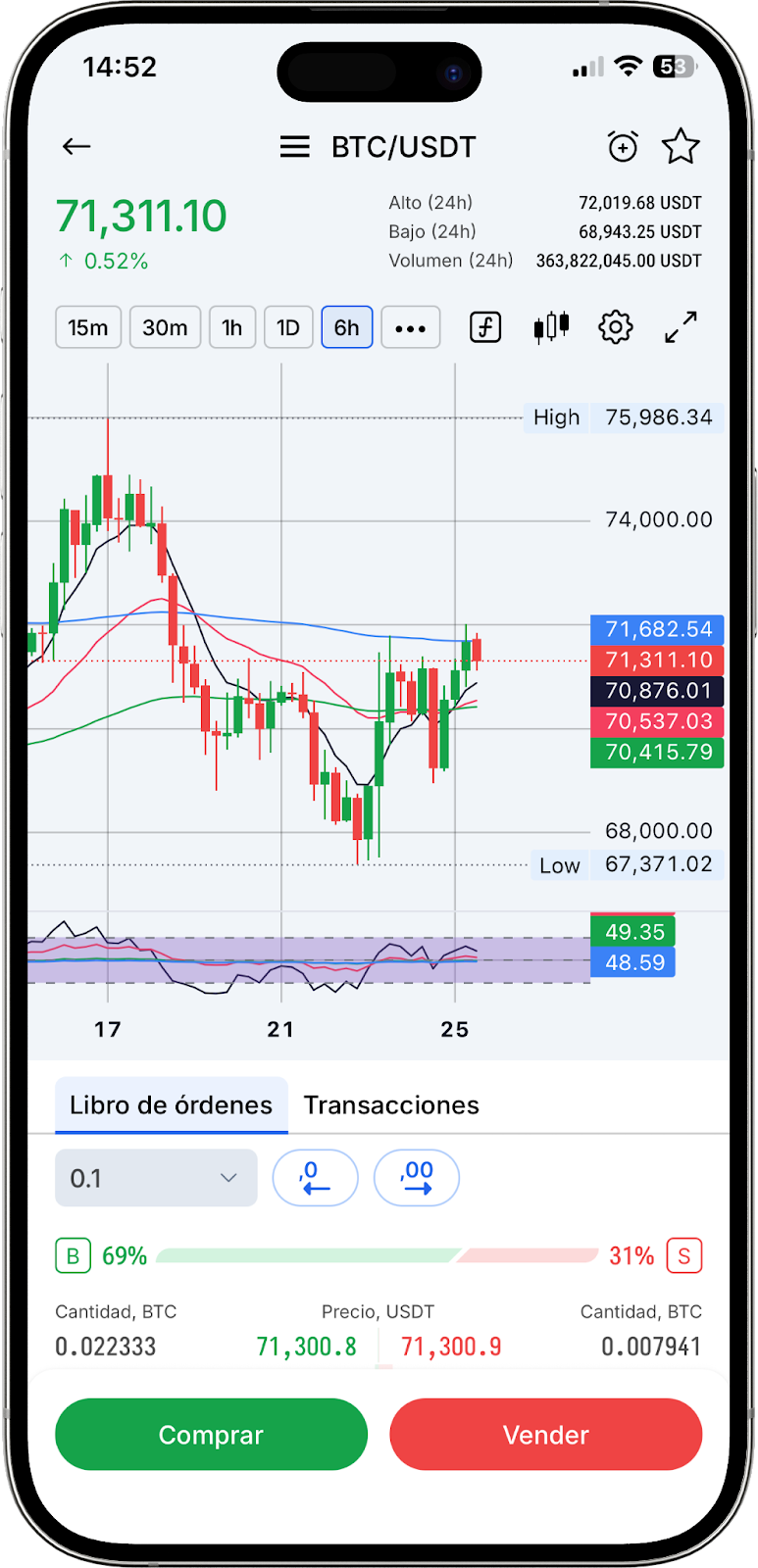Change chart type with the candlestick icon

[551, 327]
